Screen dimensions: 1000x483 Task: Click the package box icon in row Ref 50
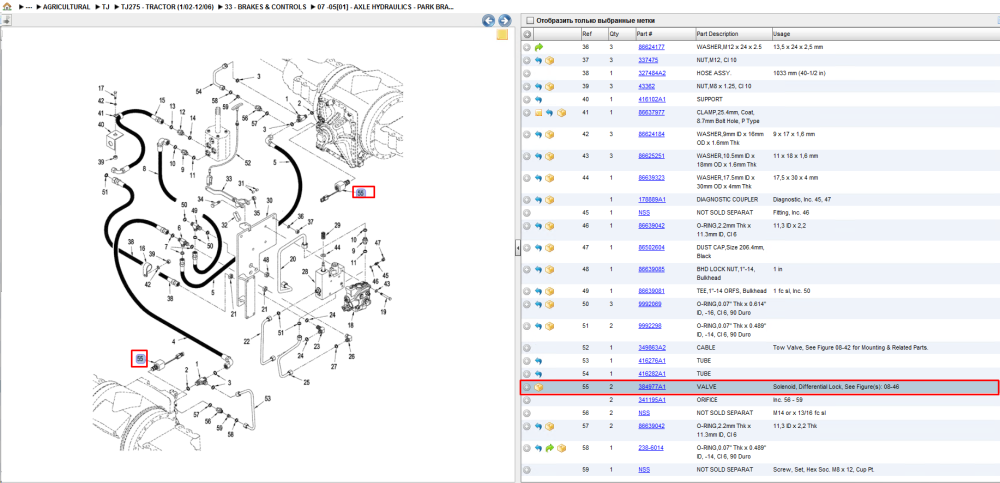coord(550,304)
